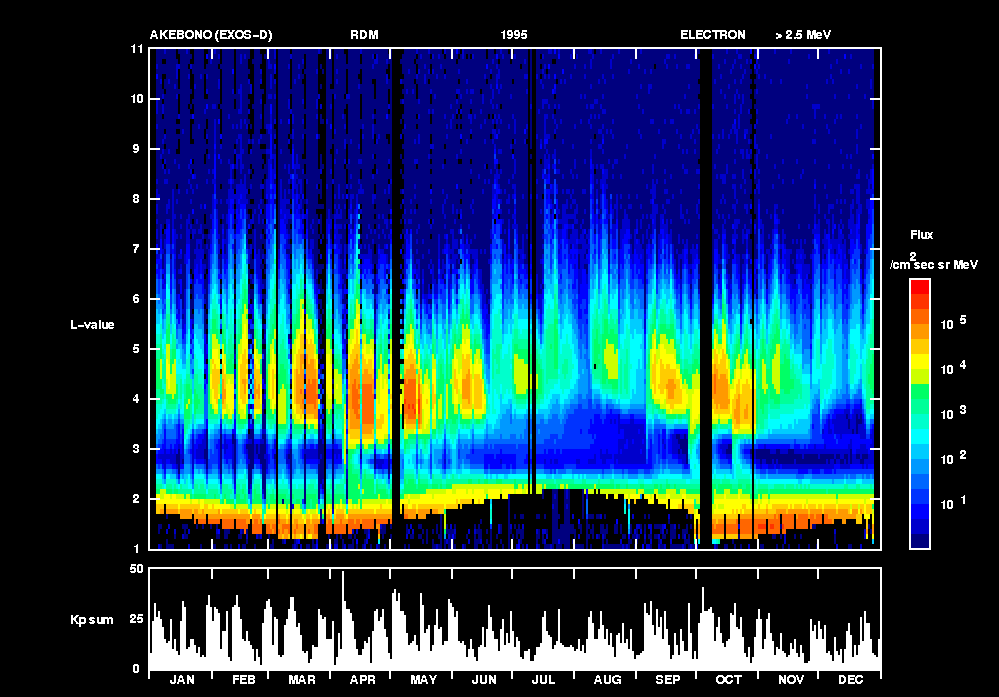
Task: Click the AKEBONO (EXOS-D) title label
Action: [x=211, y=35]
